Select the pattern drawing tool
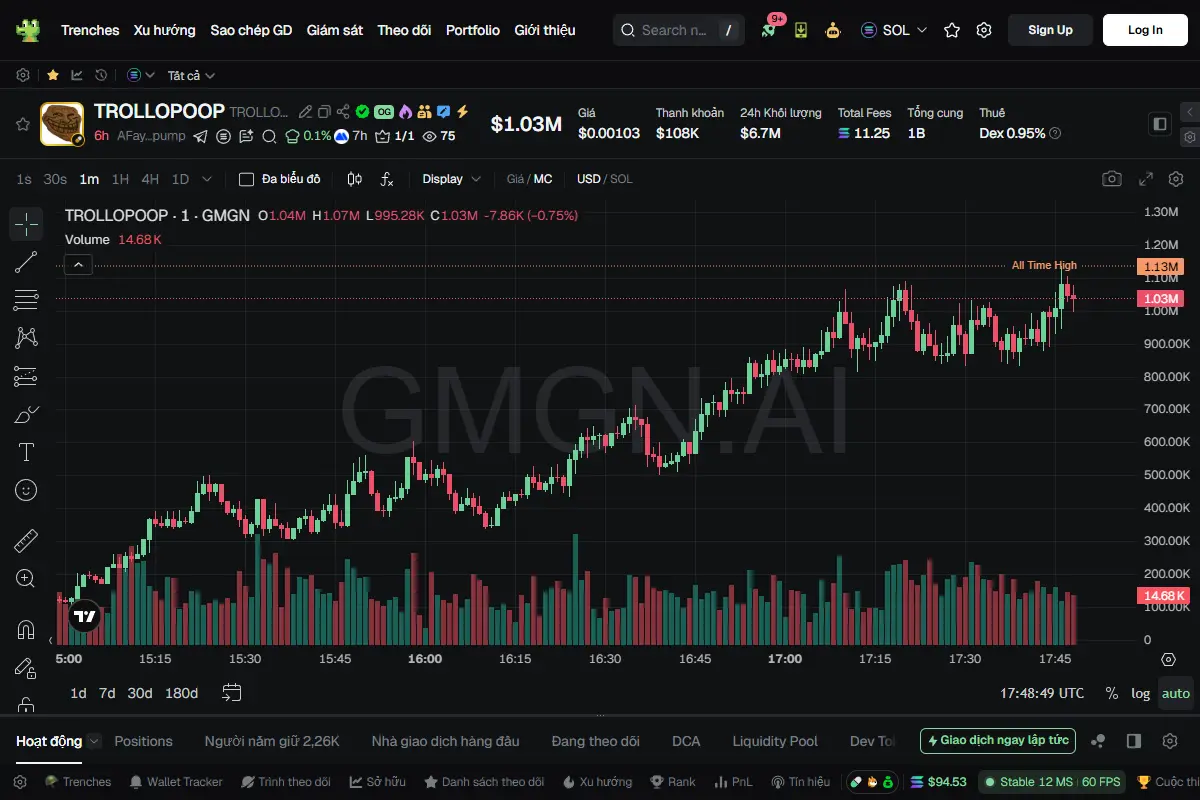The width and height of the screenshot is (1200, 800). 26,338
